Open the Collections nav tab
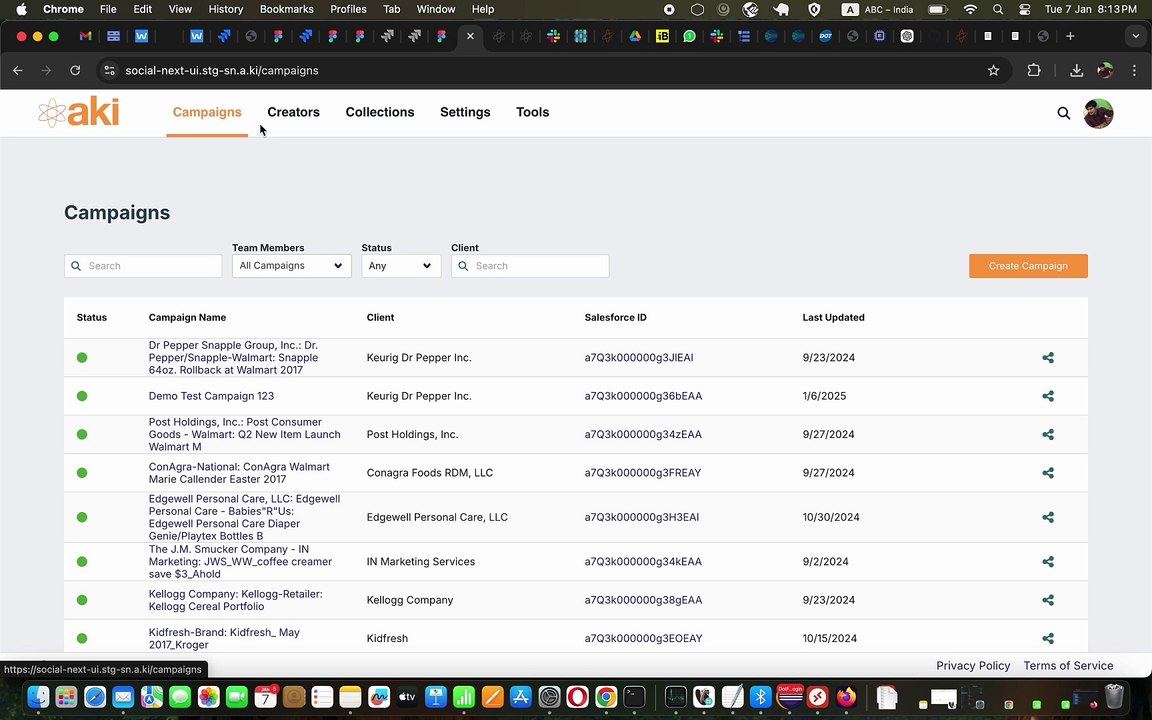The width and height of the screenshot is (1152, 720). 380,112
